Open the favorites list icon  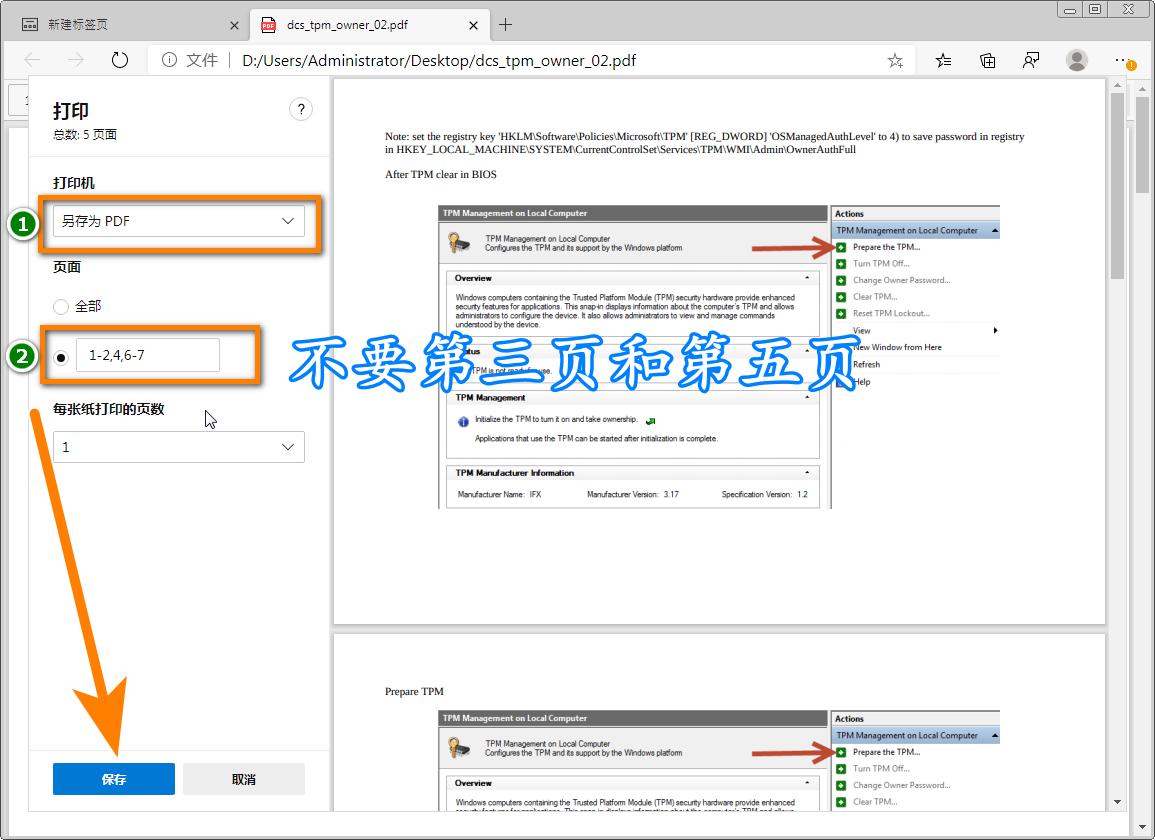pos(942,60)
